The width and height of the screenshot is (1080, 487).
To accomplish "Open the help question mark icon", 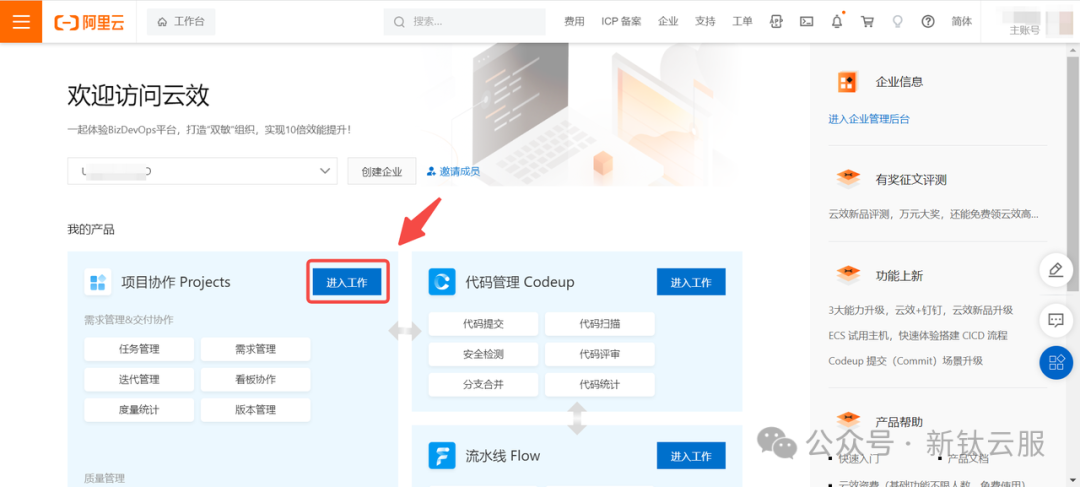I will (928, 21).
